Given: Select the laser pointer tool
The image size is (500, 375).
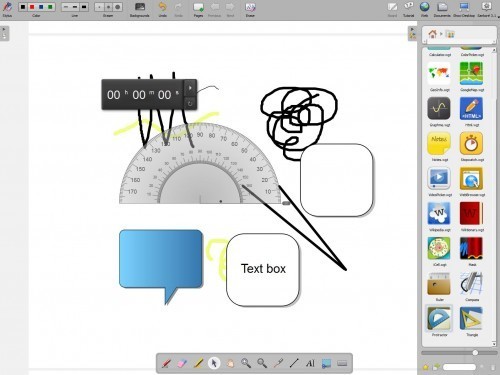Looking at the screenshot, I should (278, 363).
